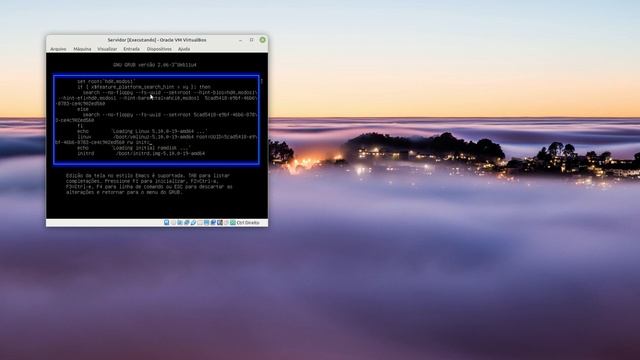Open the Entrada menu
640x360 pixels.
pyautogui.click(x=131, y=49)
